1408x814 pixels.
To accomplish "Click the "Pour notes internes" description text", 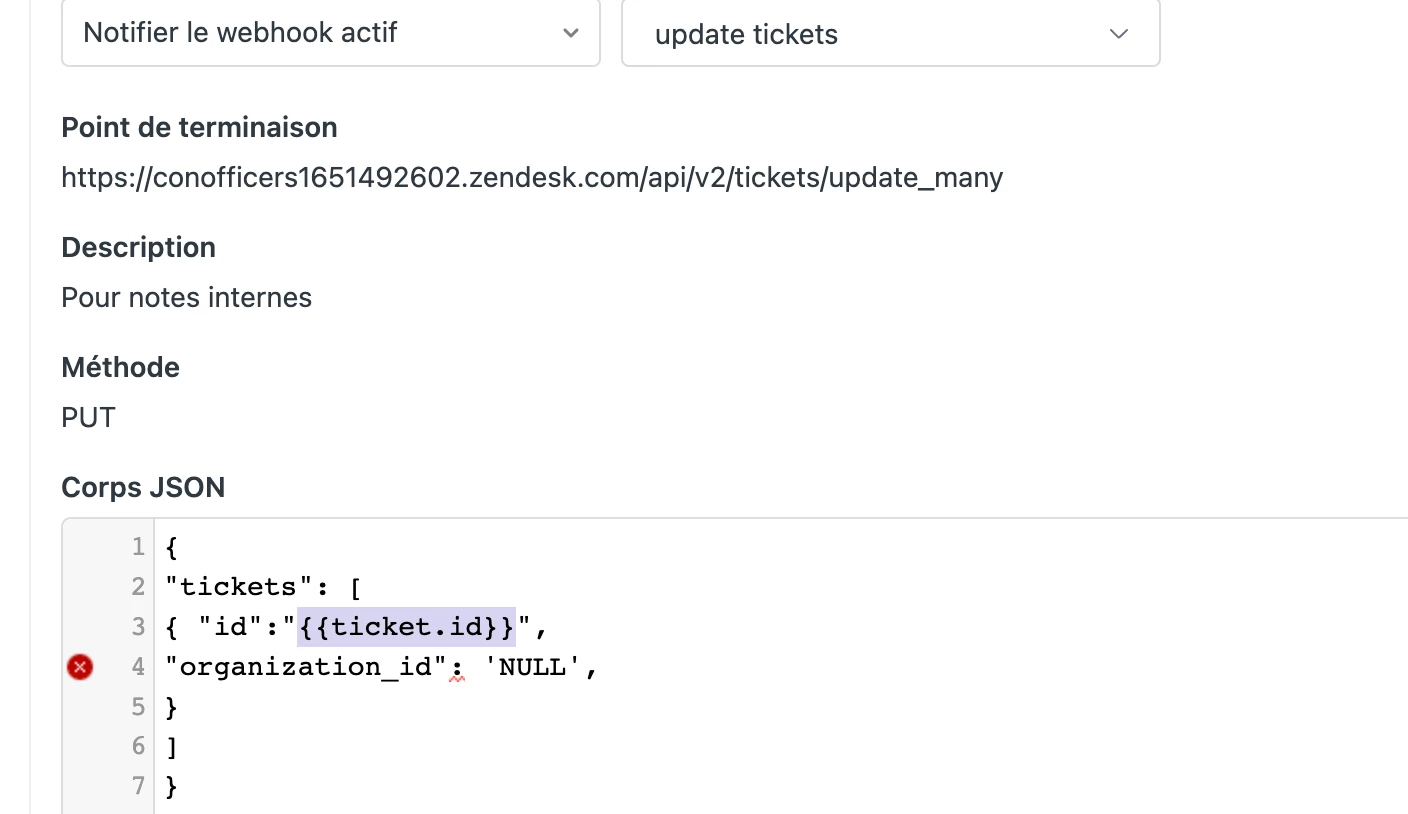I will (x=187, y=298).
